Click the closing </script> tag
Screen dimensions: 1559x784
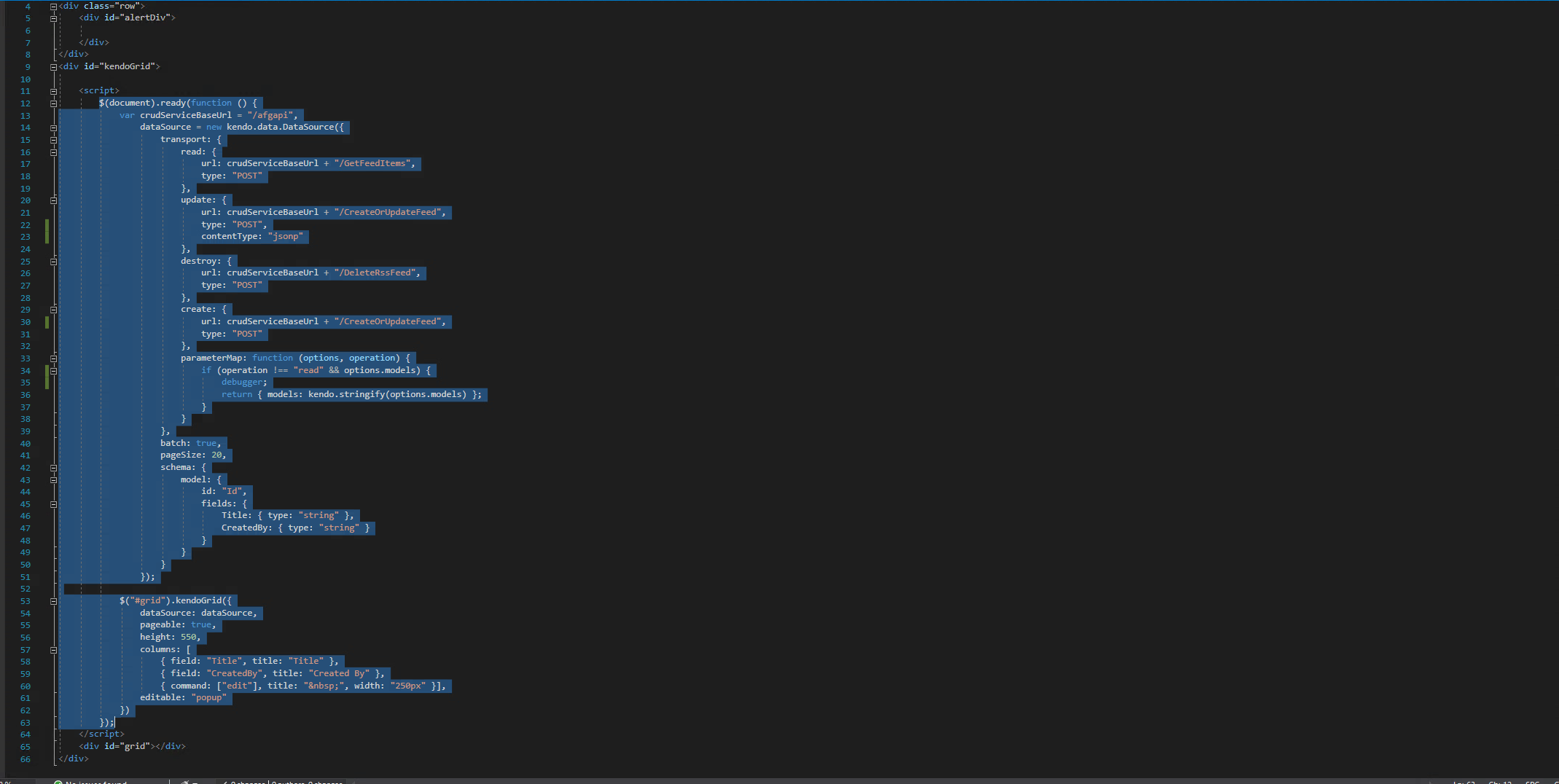tap(101, 734)
